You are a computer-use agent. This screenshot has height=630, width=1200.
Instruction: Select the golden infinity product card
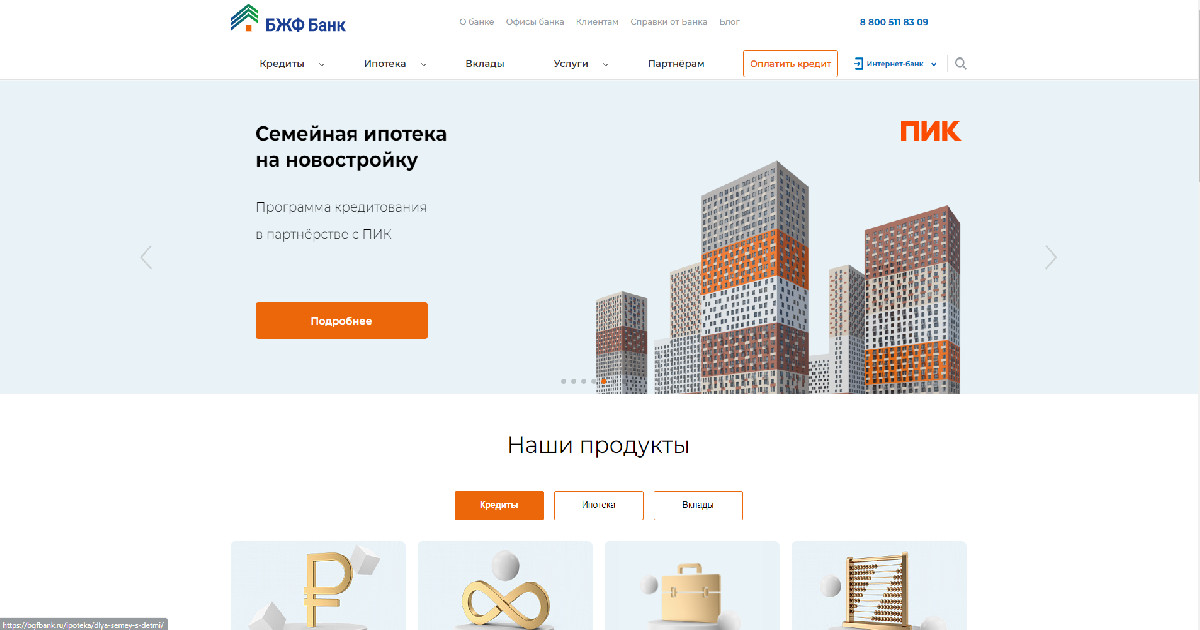(x=505, y=585)
